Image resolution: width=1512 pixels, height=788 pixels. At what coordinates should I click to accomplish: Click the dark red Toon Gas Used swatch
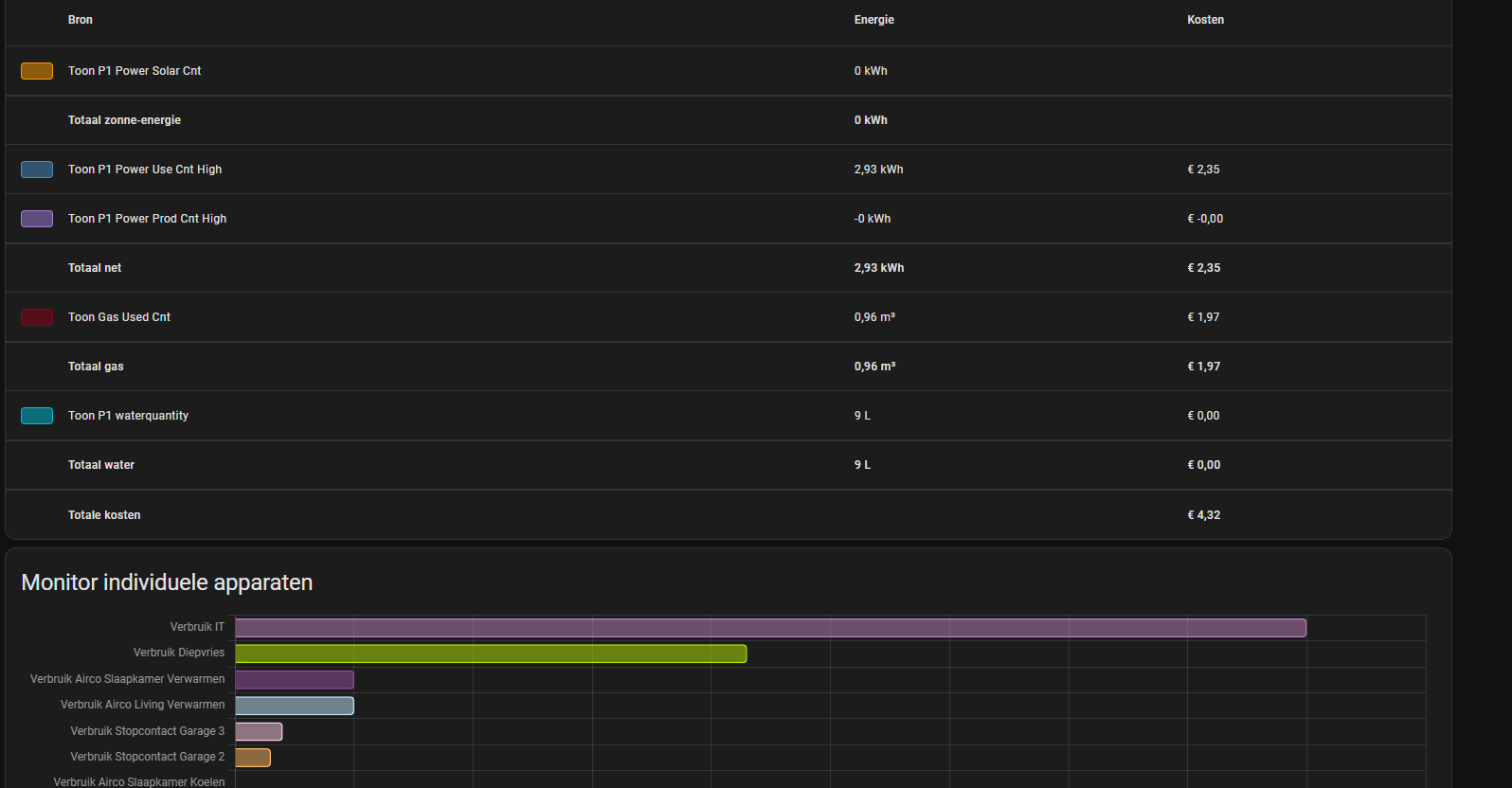[37, 317]
